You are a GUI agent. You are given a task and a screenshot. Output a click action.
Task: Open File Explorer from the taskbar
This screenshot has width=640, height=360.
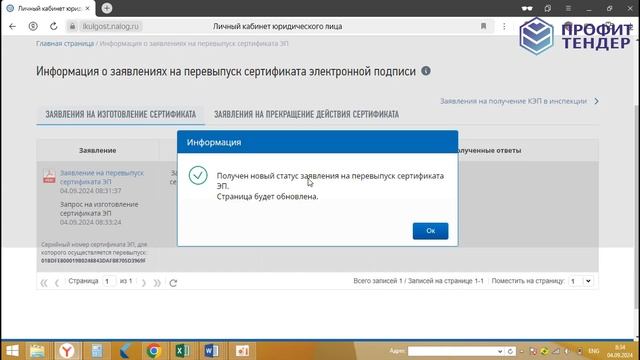pyautogui.click(x=37, y=351)
